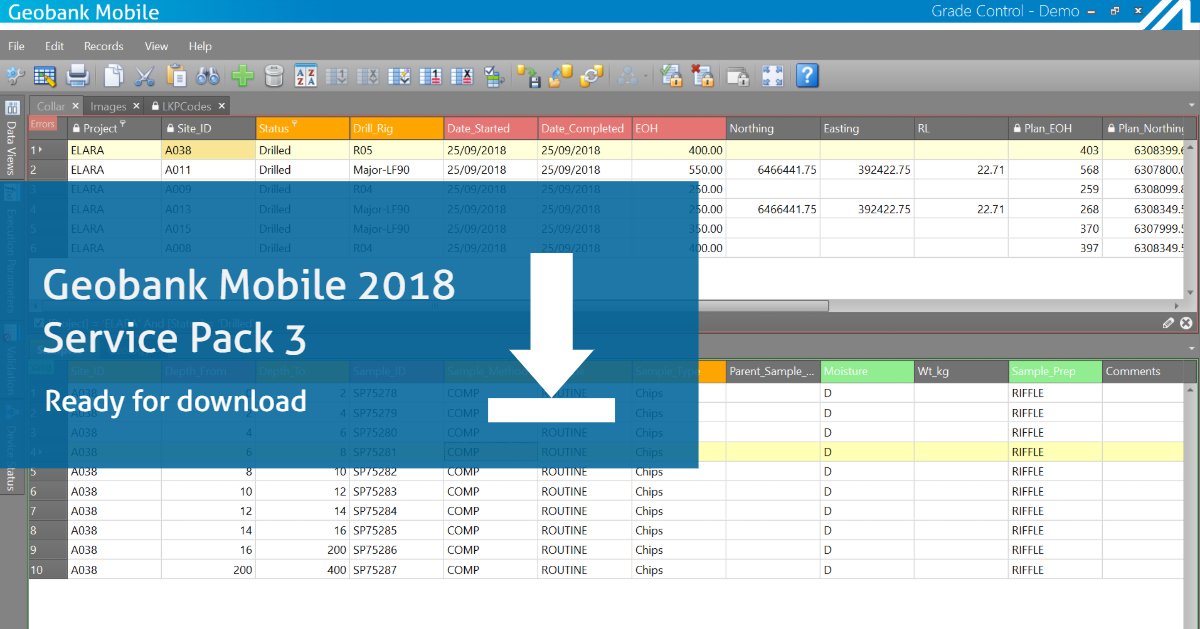Open filter on Project column header
The width and height of the screenshot is (1200, 629).
pos(124,125)
